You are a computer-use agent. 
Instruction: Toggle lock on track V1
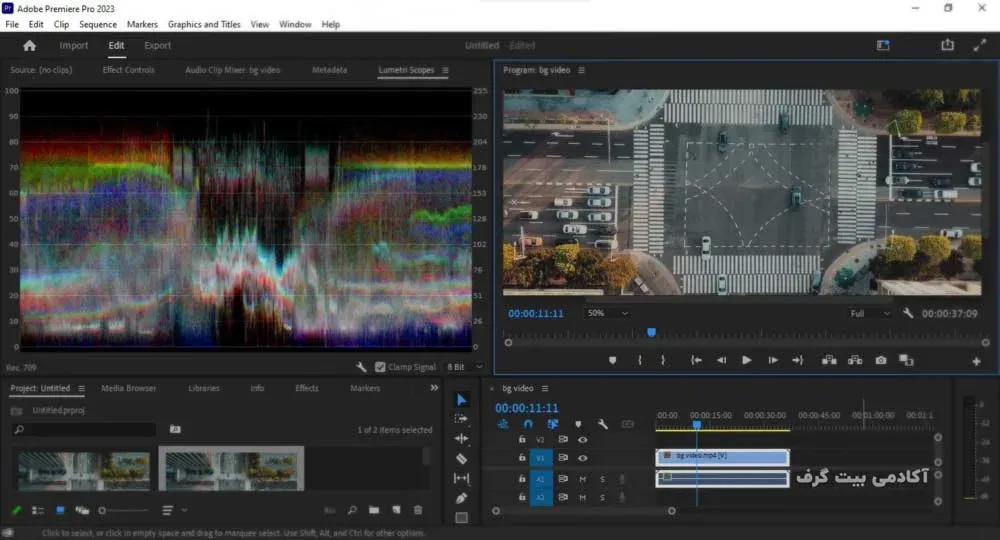[522, 458]
